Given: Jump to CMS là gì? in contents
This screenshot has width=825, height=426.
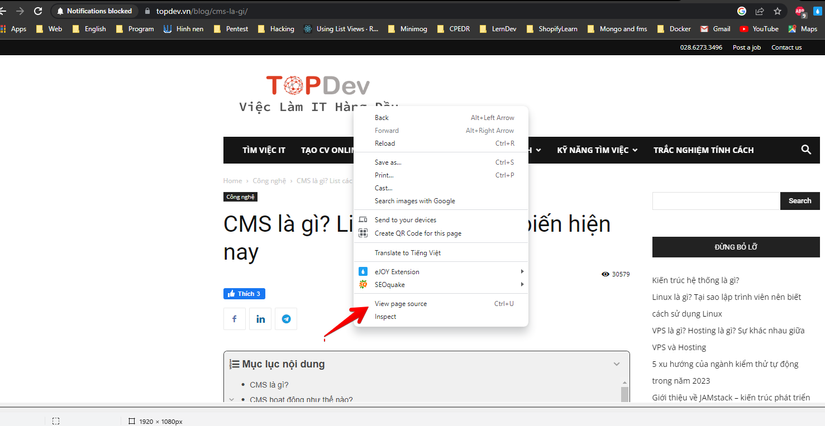Looking at the screenshot, I should click(269, 384).
